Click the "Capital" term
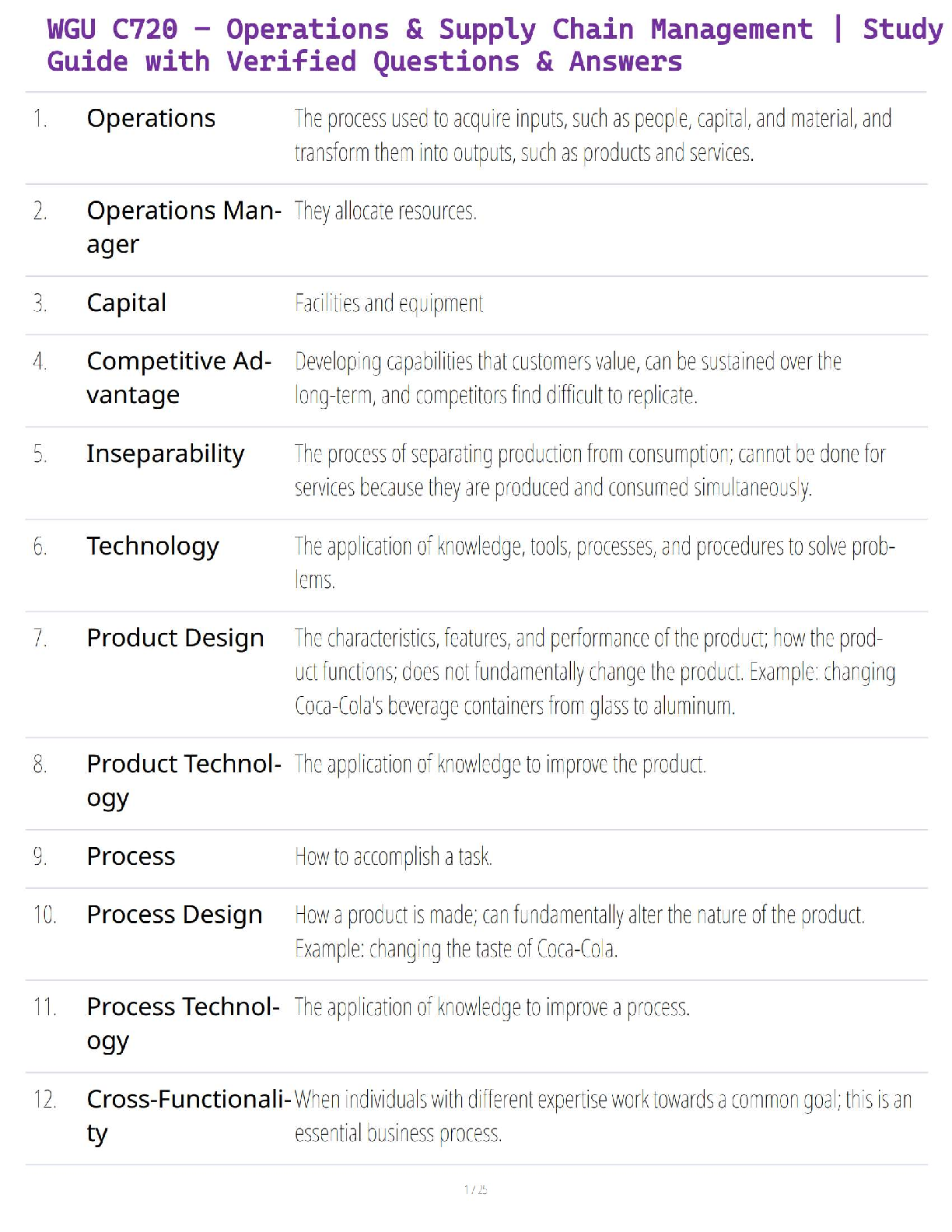Screen dimensions: 952x1232 pos(126,303)
